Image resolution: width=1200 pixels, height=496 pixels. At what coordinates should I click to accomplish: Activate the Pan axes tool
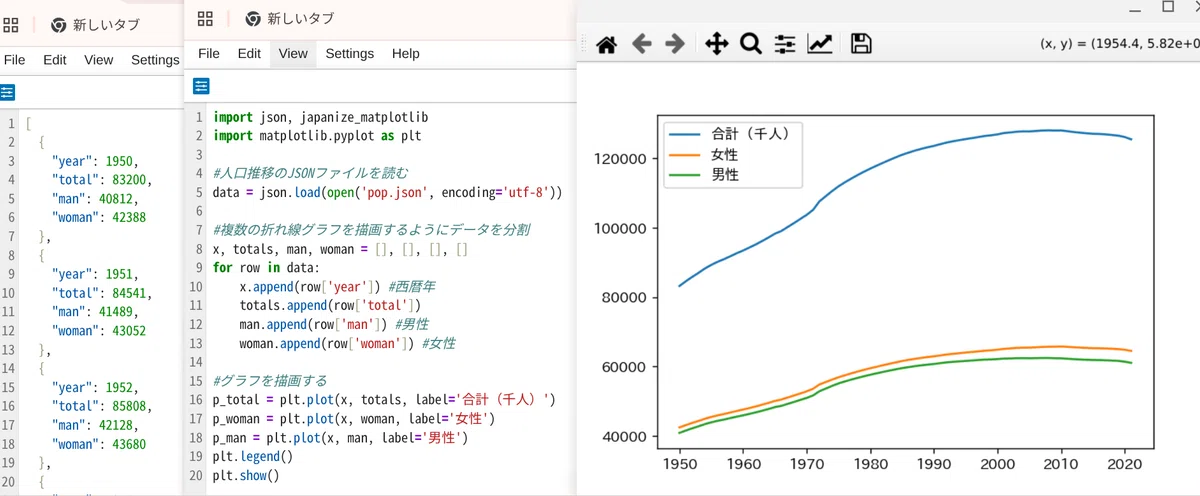coord(716,44)
